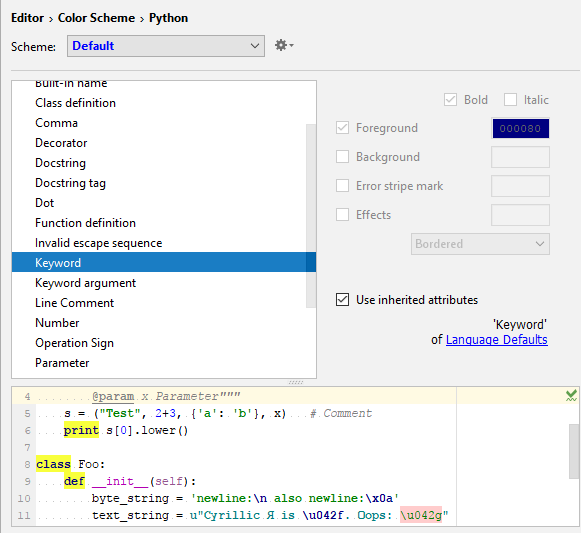Image resolution: width=581 pixels, height=533 pixels.
Task: Enable the Error stripe mark checkbox
Action: pos(342,186)
